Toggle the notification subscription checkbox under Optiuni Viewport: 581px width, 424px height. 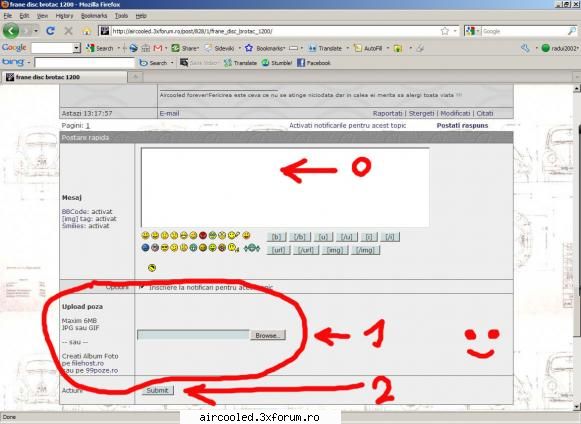coord(142,287)
